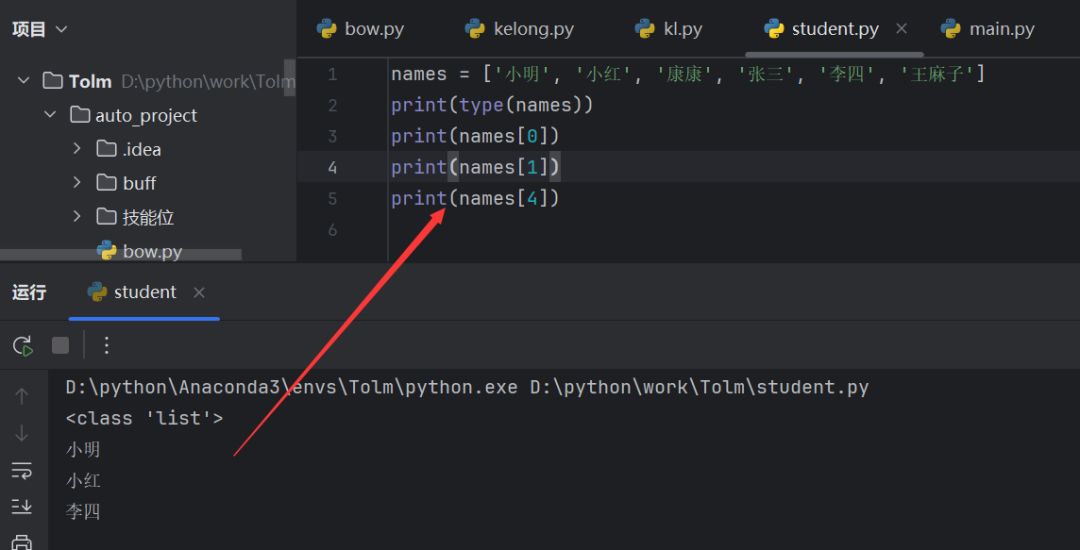Close the student run tab
The height and width of the screenshot is (550, 1080).
coord(199,292)
